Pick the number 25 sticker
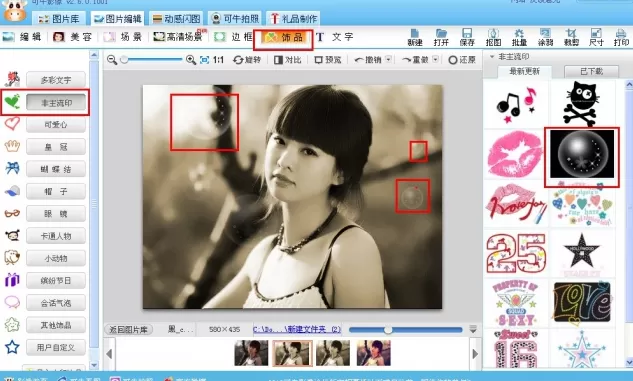This screenshot has width=633, height=381. click(x=516, y=253)
